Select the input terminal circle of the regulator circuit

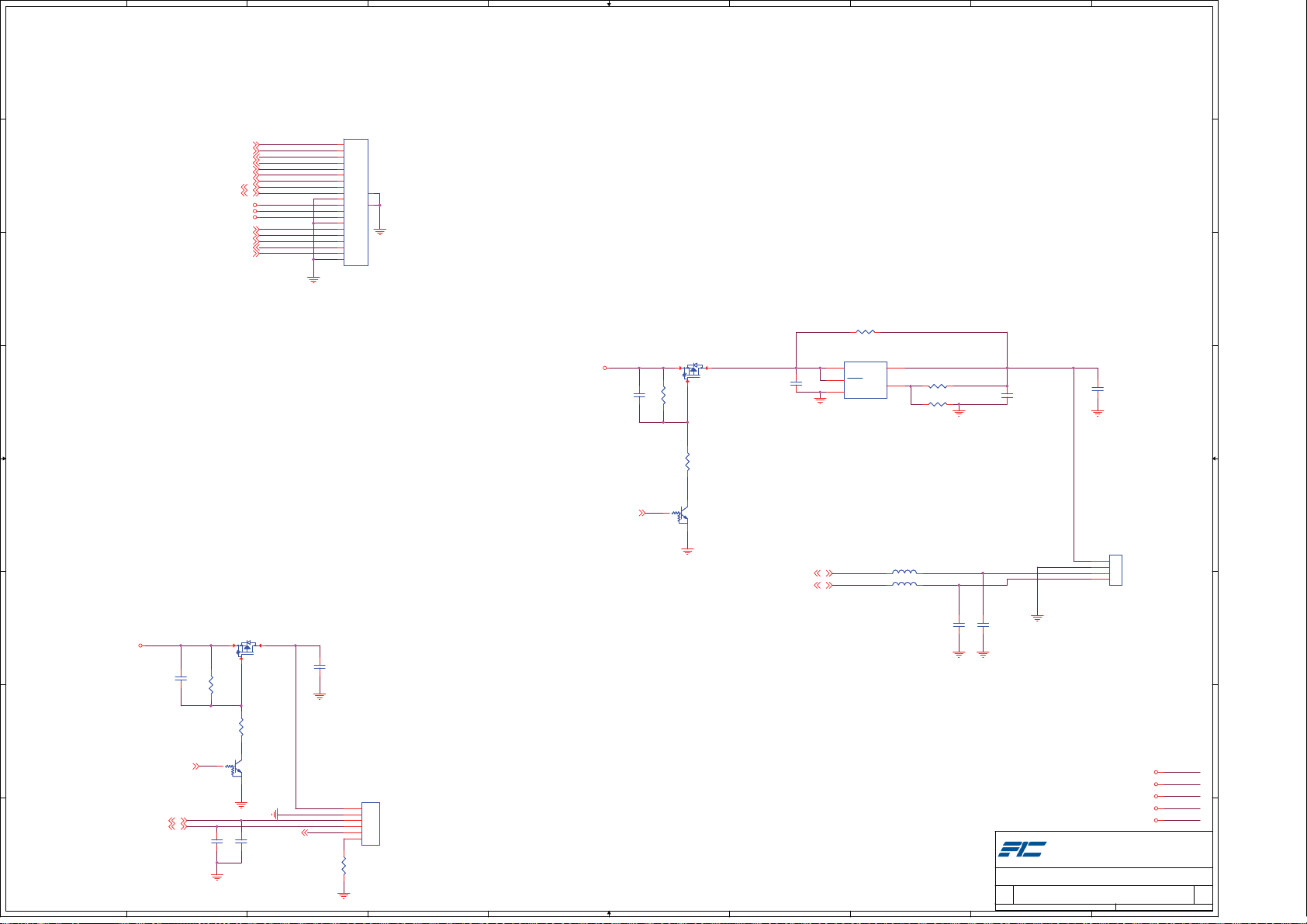click(x=605, y=368)
